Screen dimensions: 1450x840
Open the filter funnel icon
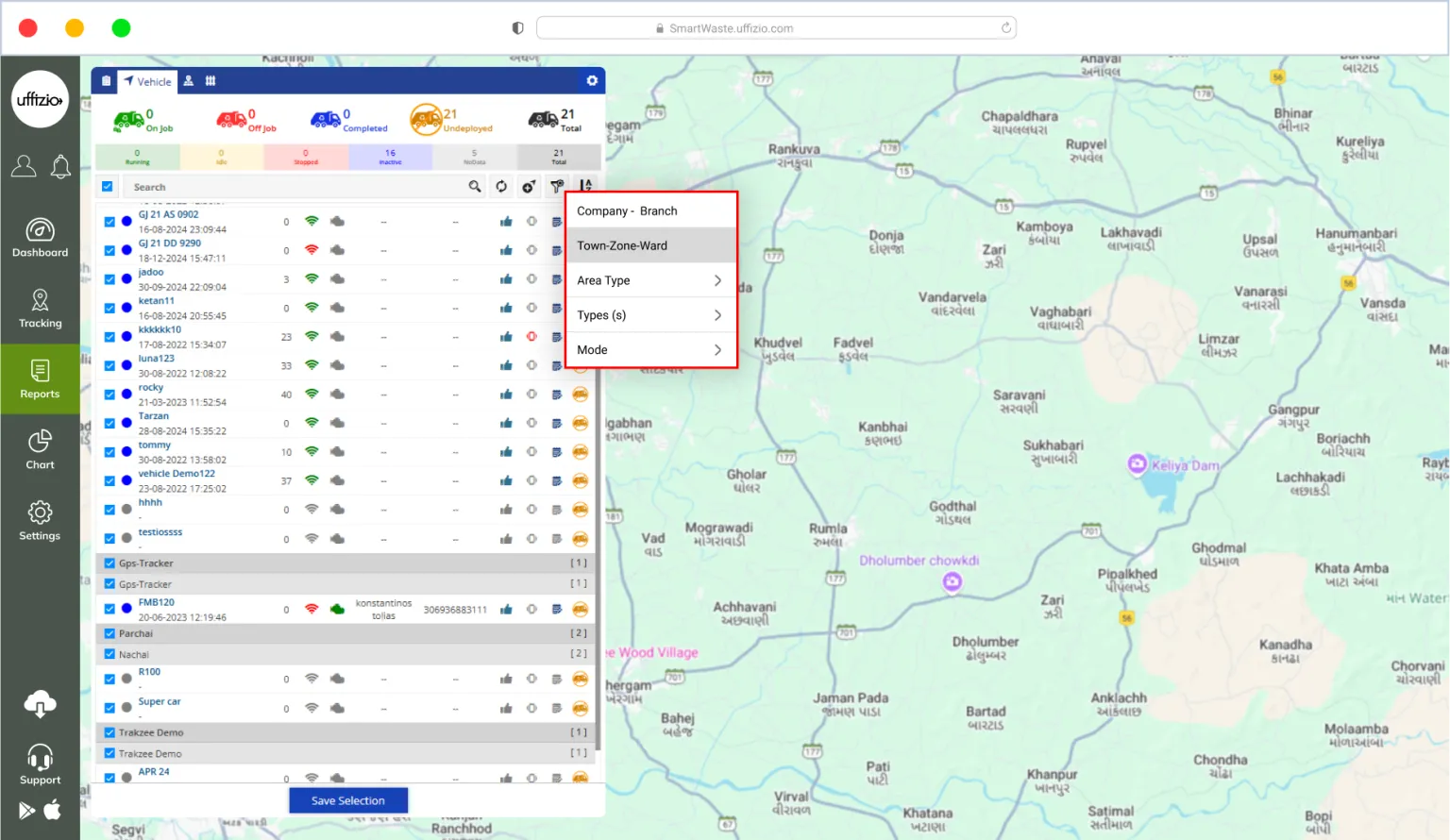point(557,187)
